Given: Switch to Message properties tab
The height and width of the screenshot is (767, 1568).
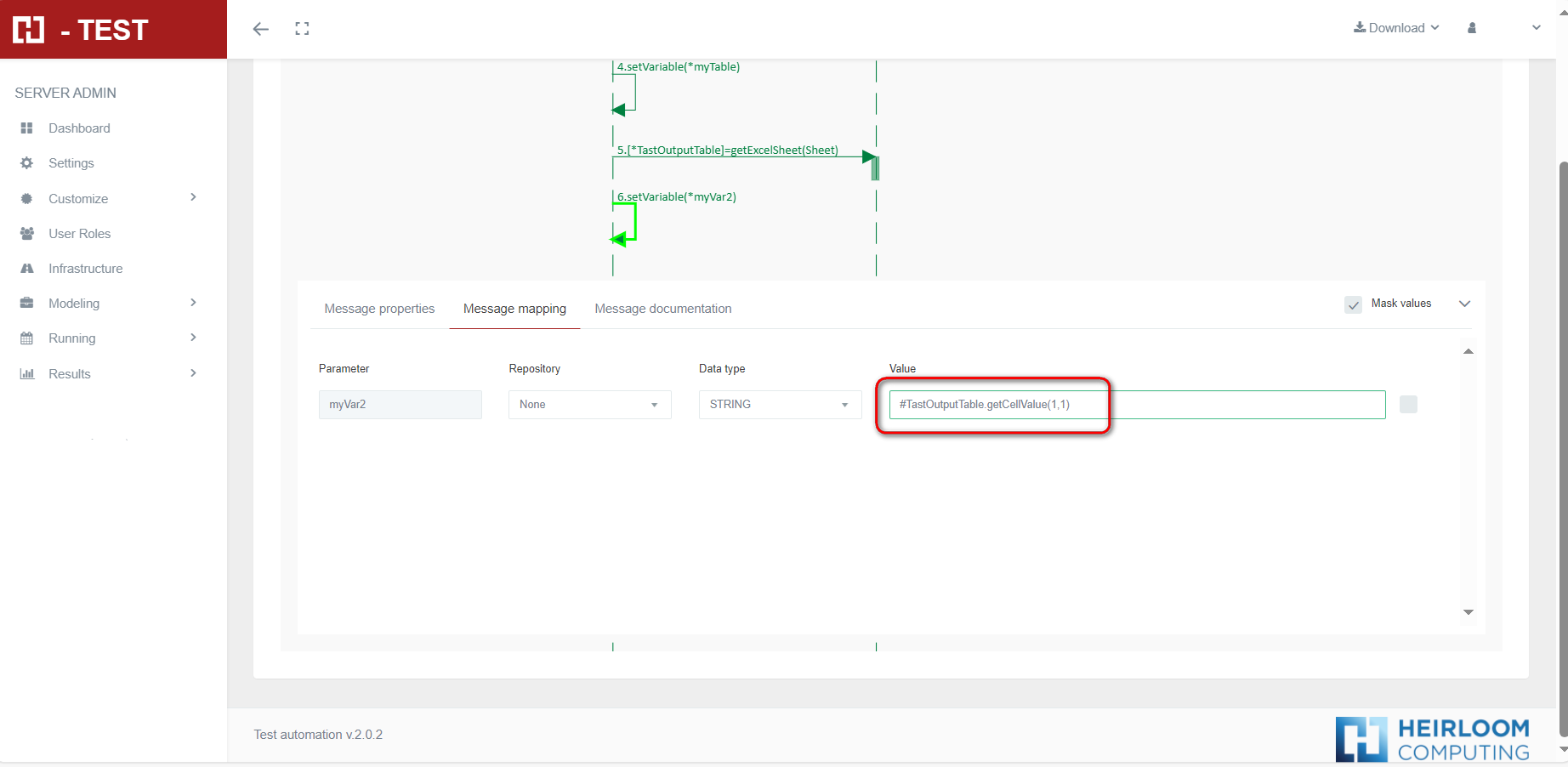Looking at the screenshot, I should tap(379, 309).
